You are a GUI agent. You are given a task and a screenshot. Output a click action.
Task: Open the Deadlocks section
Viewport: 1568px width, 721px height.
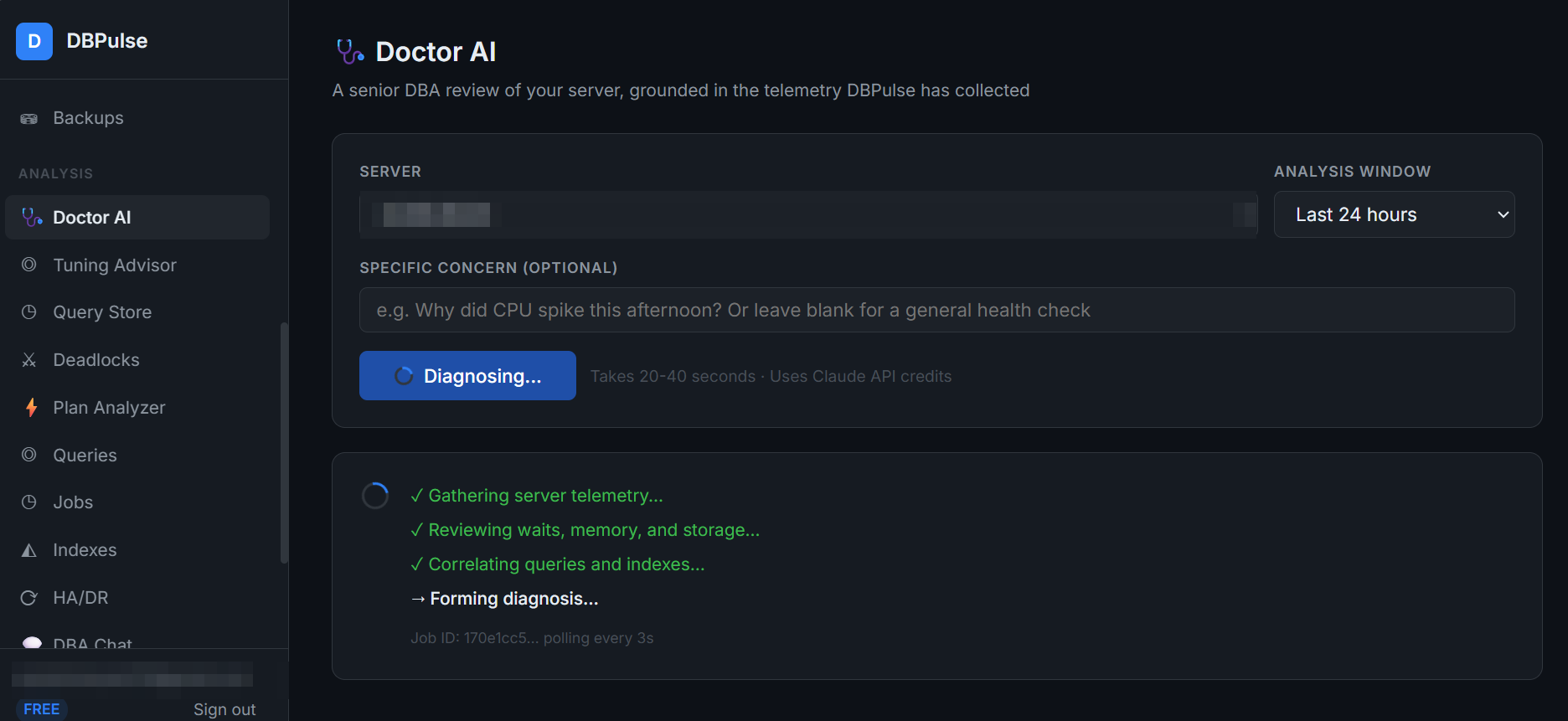(x=137, y=360)
